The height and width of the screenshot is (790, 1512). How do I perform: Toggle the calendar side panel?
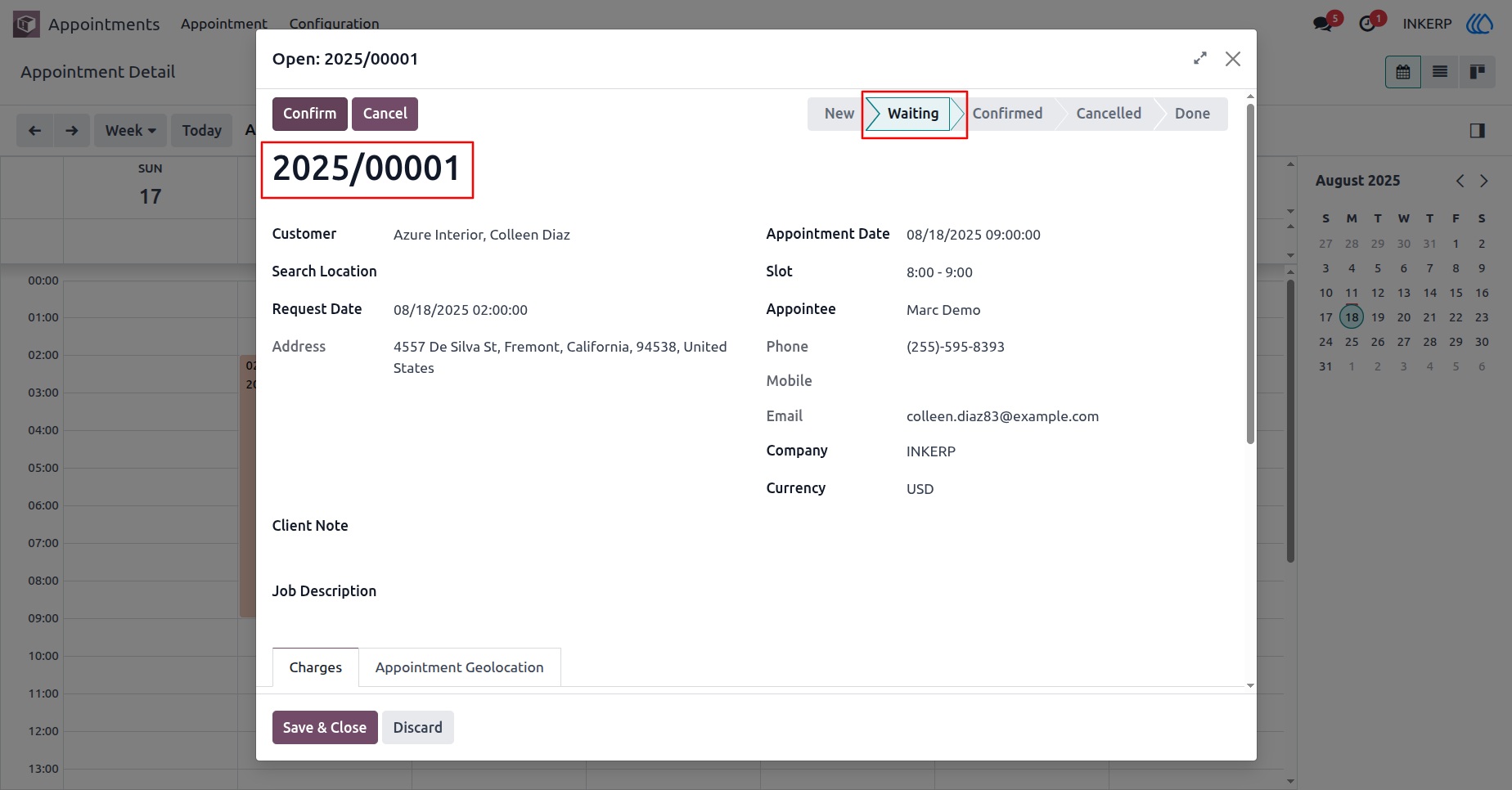[1478, 131]
